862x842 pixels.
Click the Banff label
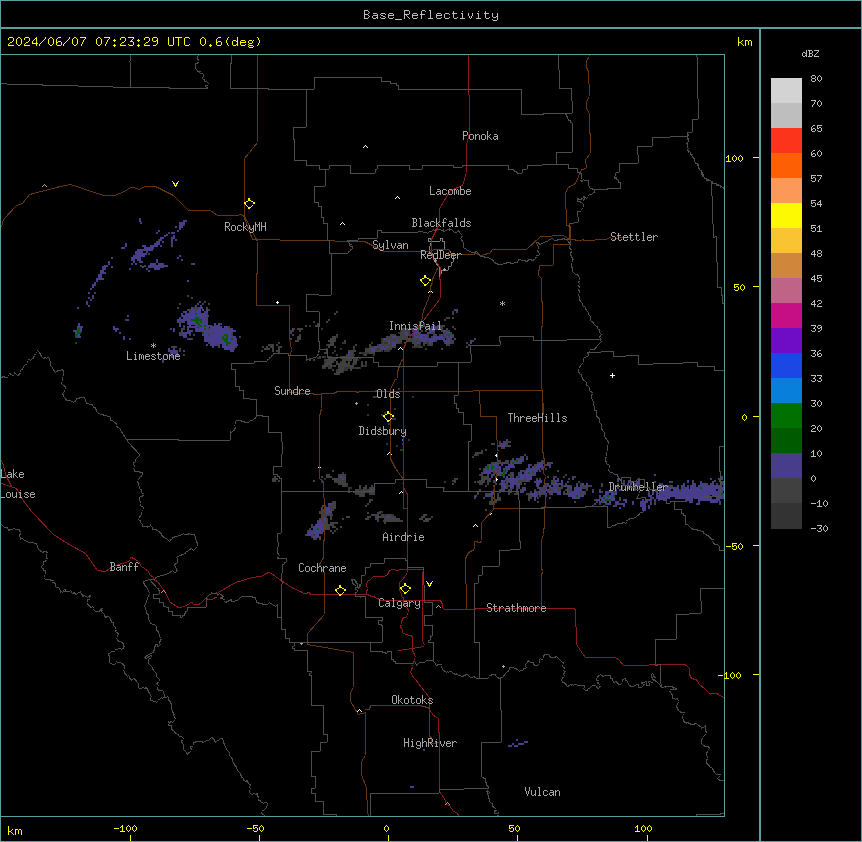[x=124, y=567]
